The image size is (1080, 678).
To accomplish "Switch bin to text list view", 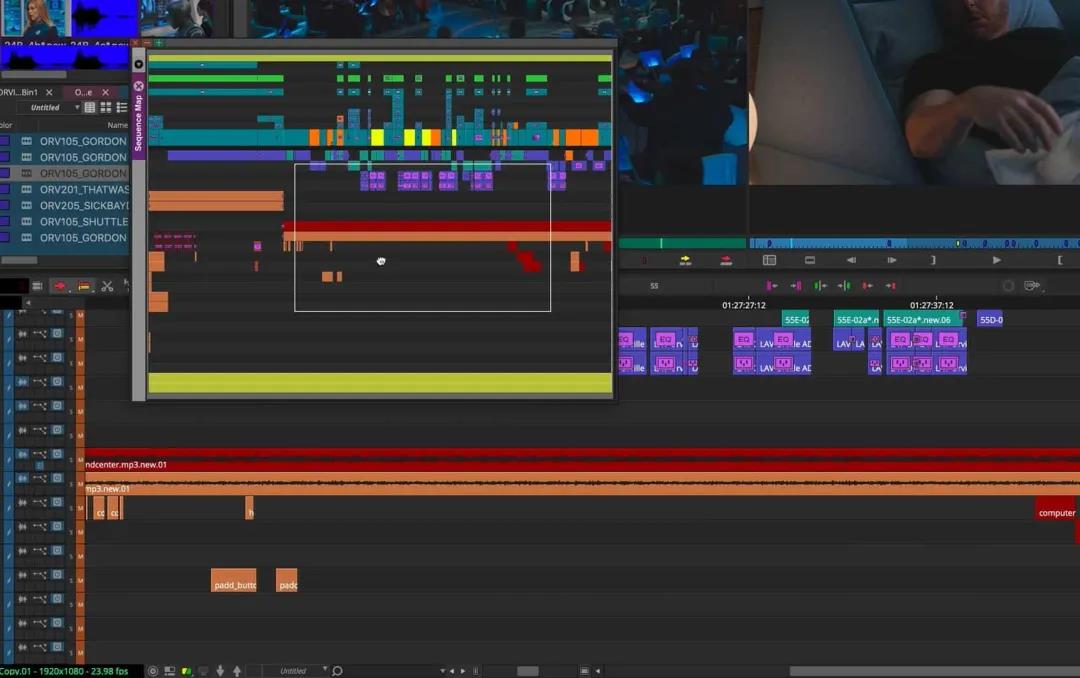I will point(89,107).
